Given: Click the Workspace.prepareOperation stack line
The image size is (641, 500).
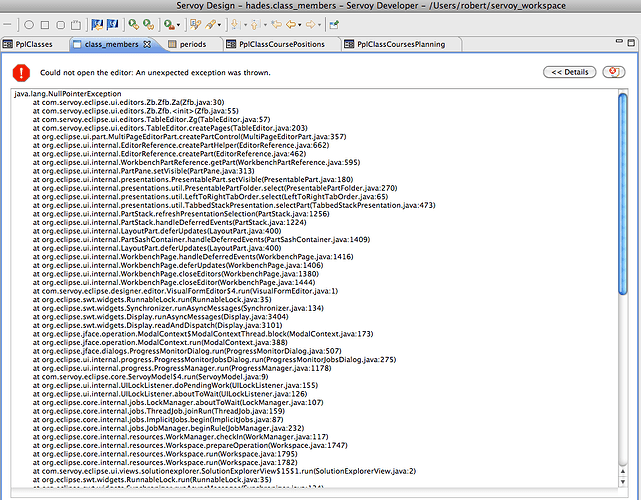Looking at the screenshot, I should click(190, 446).
